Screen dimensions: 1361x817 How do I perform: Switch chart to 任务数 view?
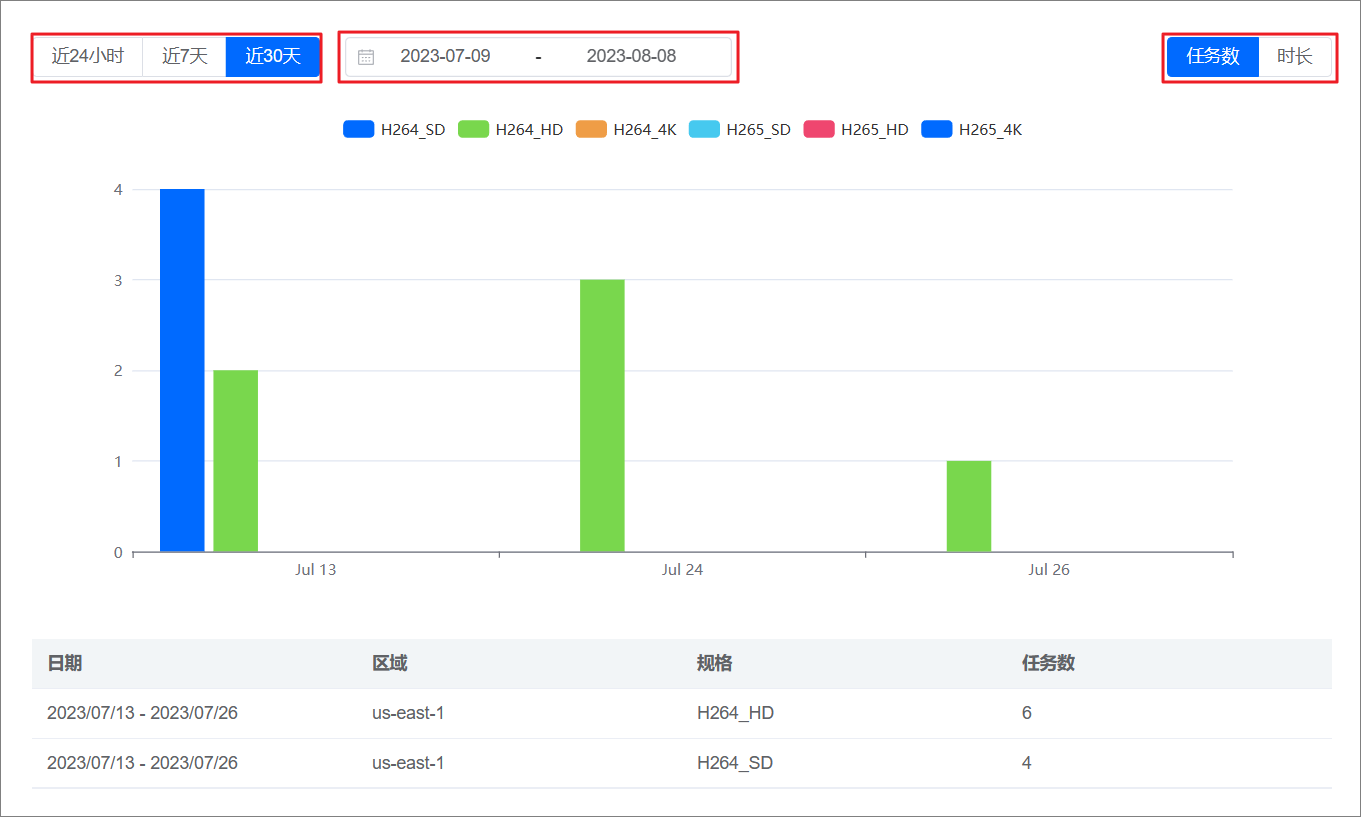[1213, 56]
